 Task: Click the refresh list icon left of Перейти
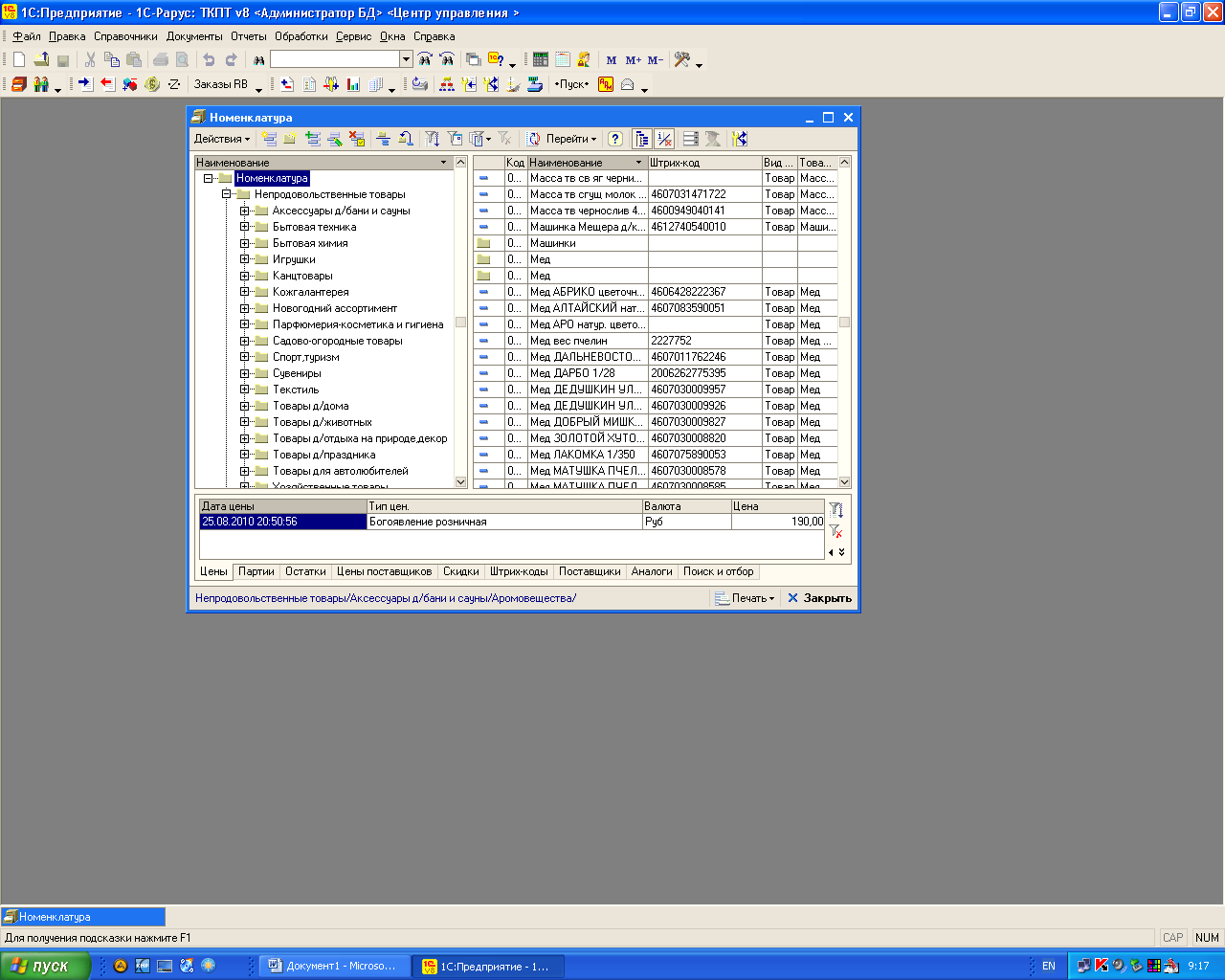pyautogui.click(x=532, y=139)
